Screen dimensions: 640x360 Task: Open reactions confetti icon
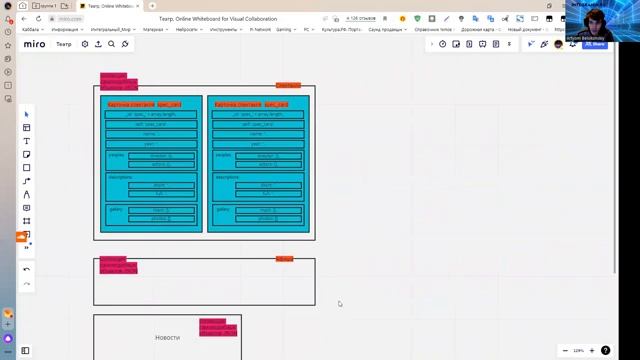pyautogui.click(x=544, y=44)
